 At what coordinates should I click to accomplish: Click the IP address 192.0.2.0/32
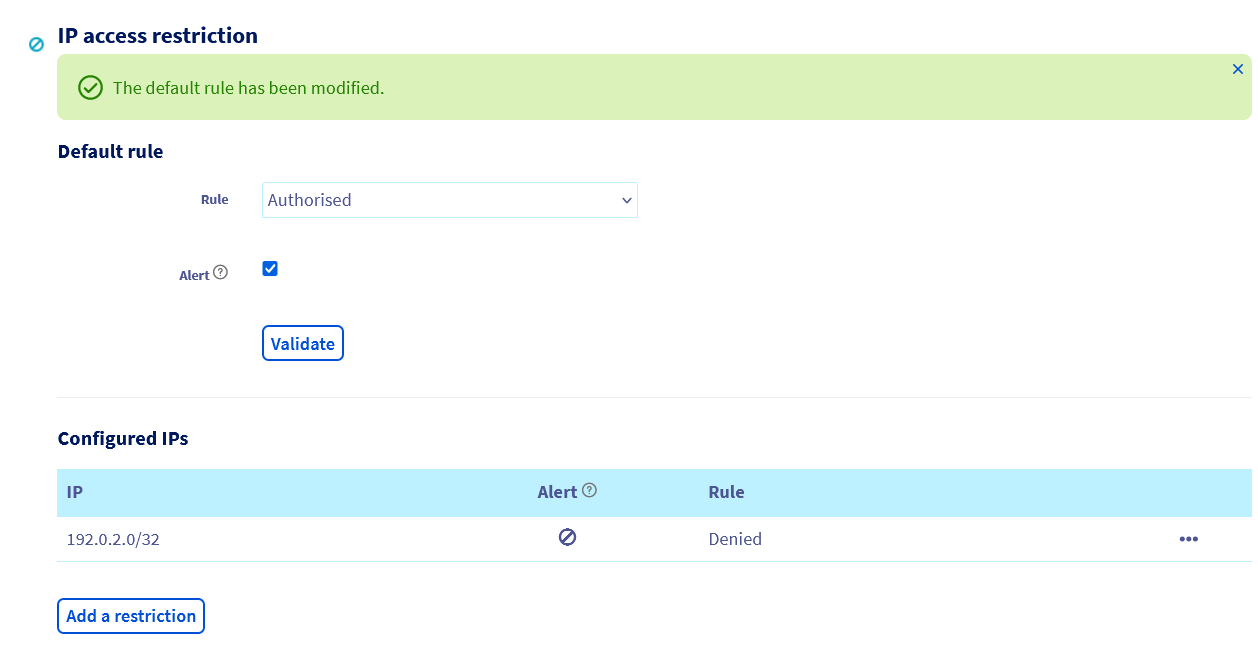[113, 539]
